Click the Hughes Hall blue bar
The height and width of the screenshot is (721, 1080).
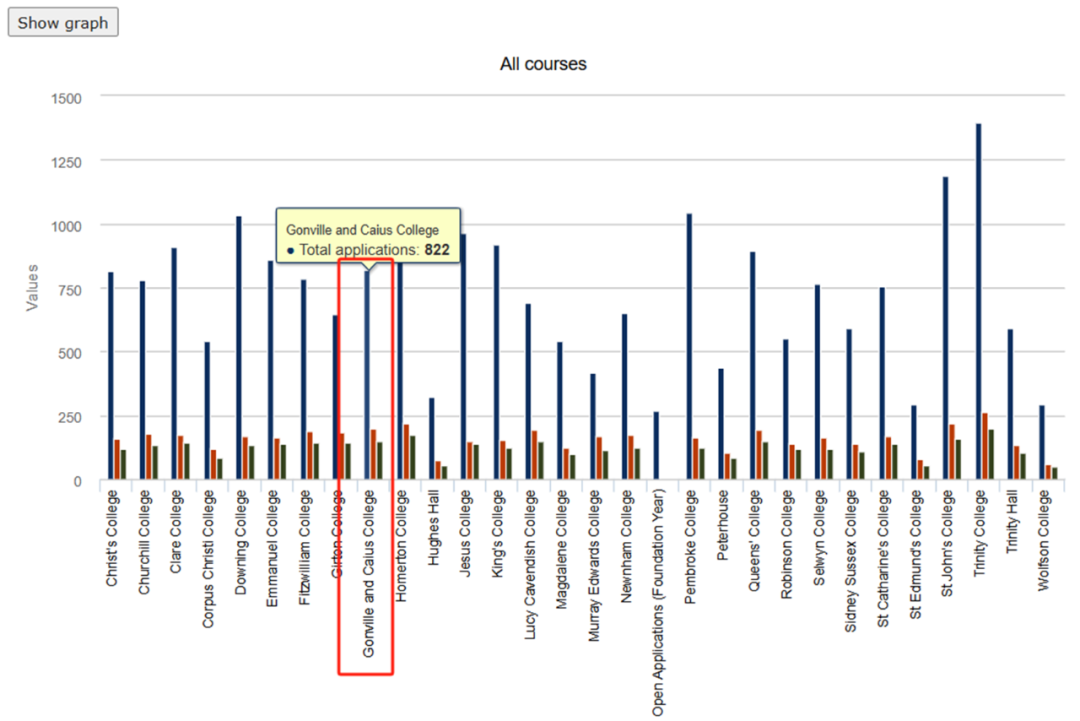[x=432, y=440]
